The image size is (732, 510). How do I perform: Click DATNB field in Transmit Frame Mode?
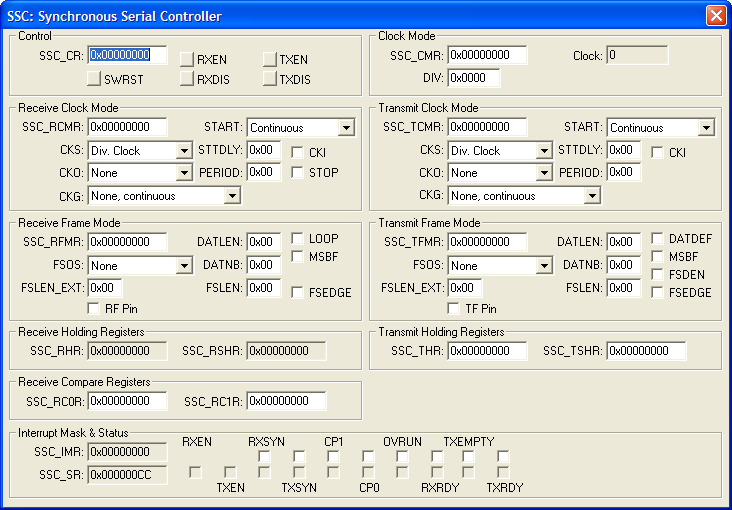(x=624, y=265)
